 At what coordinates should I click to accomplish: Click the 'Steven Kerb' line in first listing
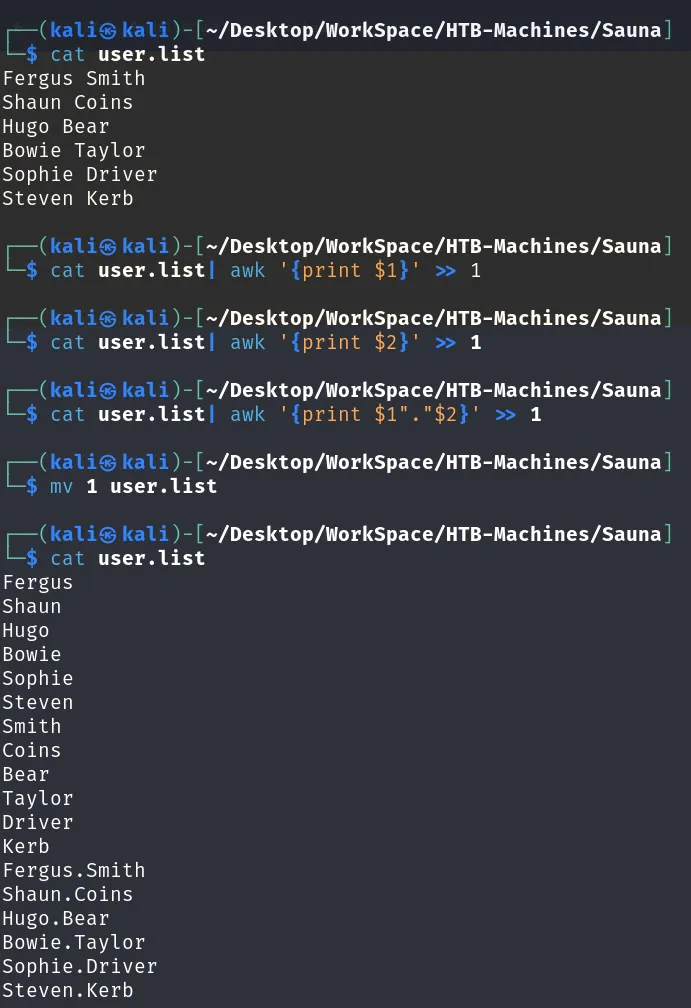[68, 199]
